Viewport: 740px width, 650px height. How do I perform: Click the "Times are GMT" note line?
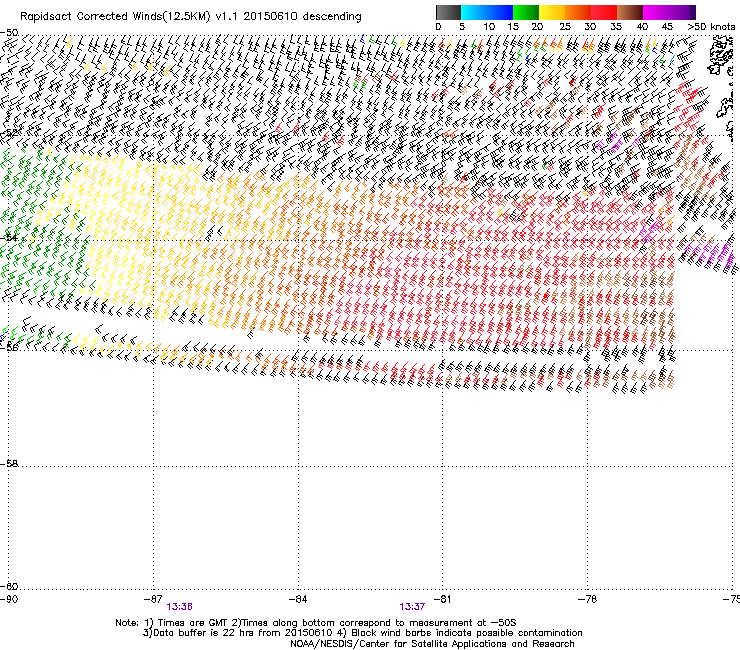pos(316,623)
